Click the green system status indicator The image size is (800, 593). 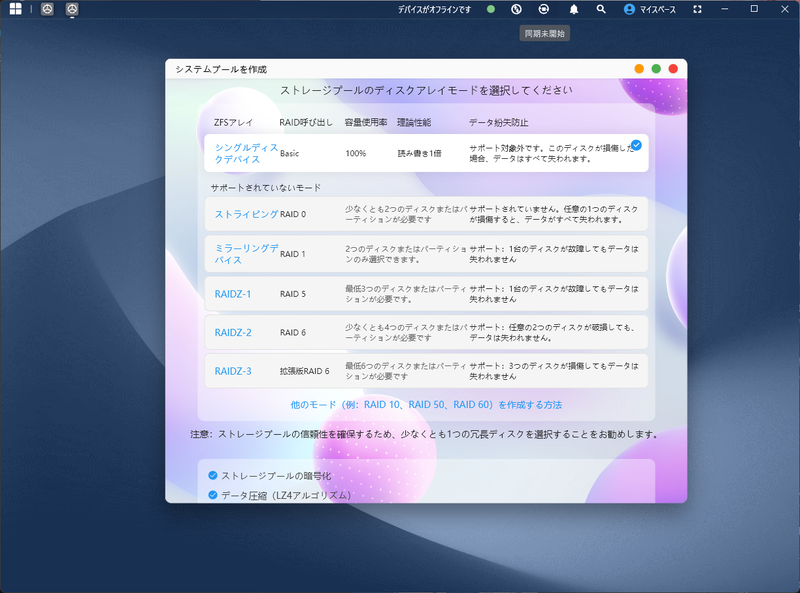point(489,9)
